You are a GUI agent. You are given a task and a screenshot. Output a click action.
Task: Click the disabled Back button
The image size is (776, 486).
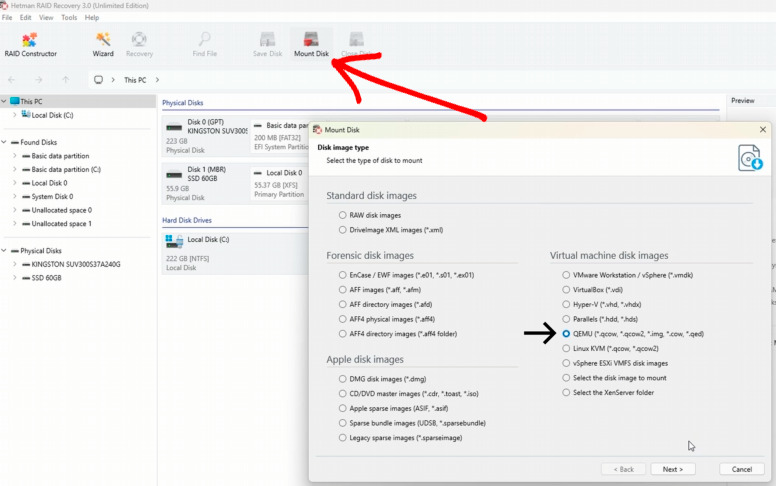(x=624, y=469)
